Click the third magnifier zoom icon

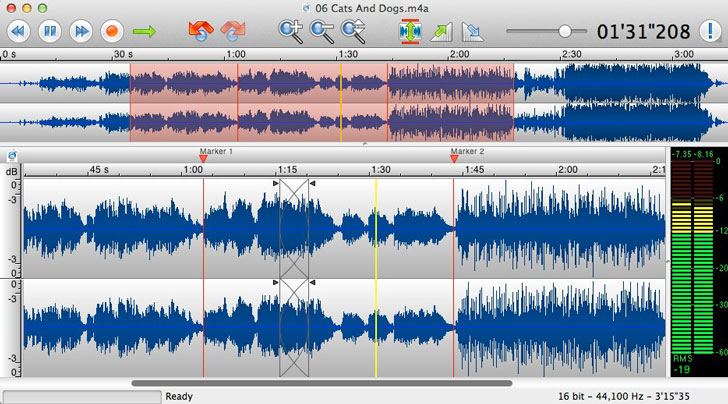[352, 31]
